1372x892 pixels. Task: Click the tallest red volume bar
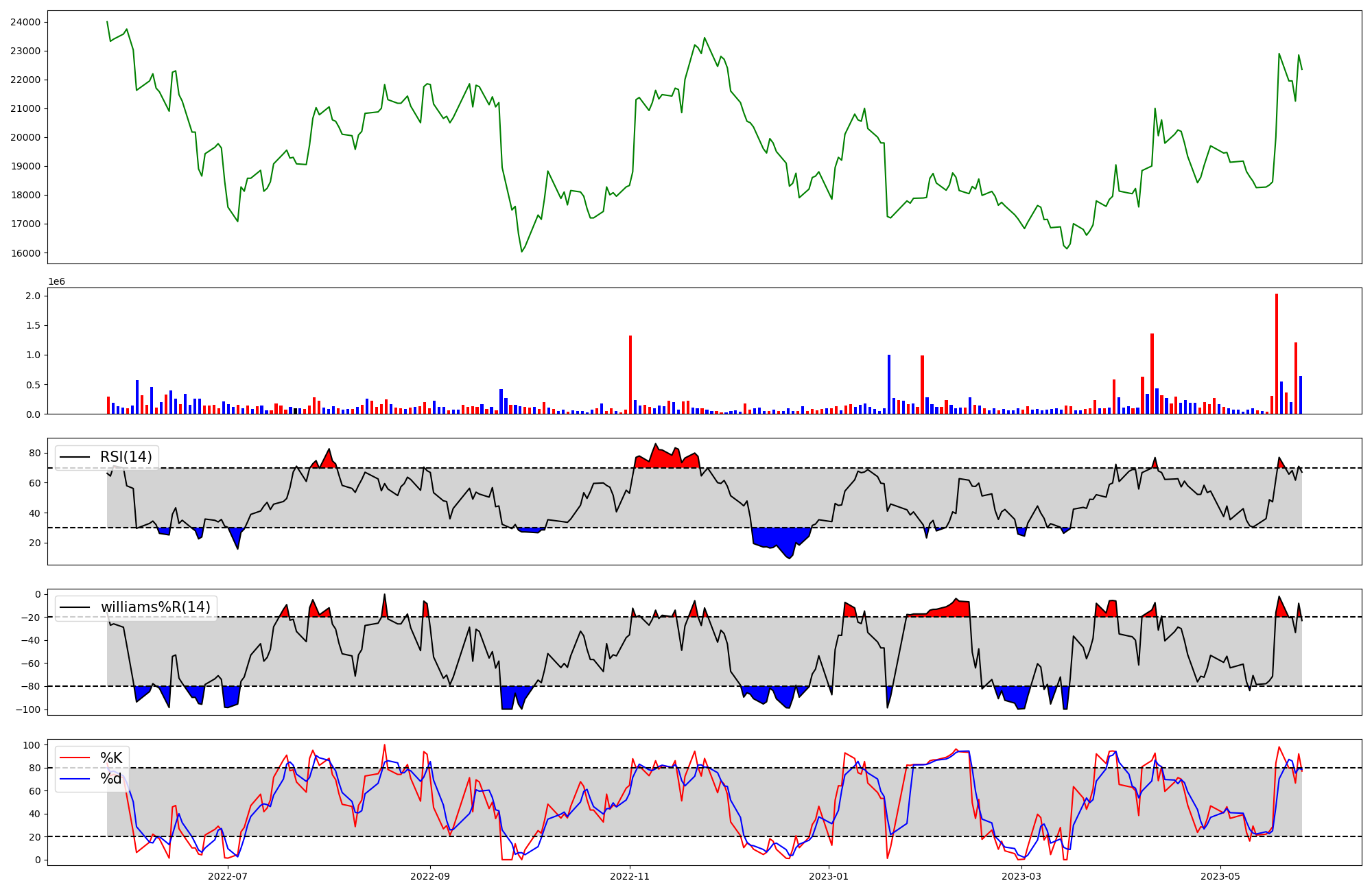[x=1277, y=353]
